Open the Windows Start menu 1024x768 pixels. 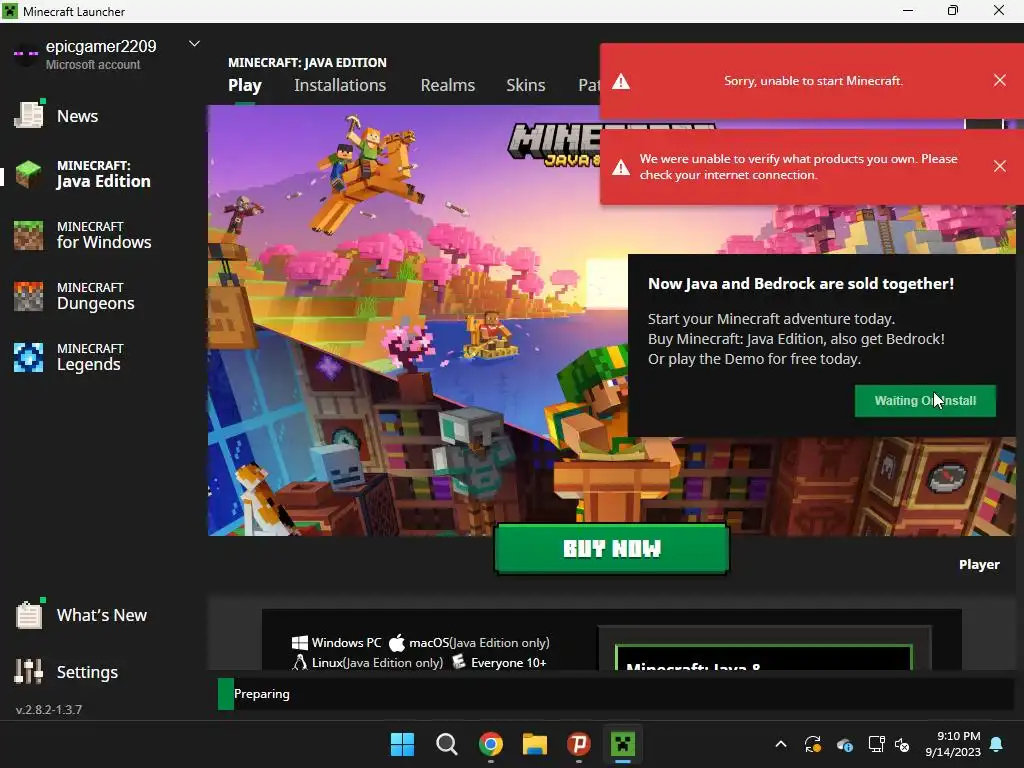coord(402,744)
